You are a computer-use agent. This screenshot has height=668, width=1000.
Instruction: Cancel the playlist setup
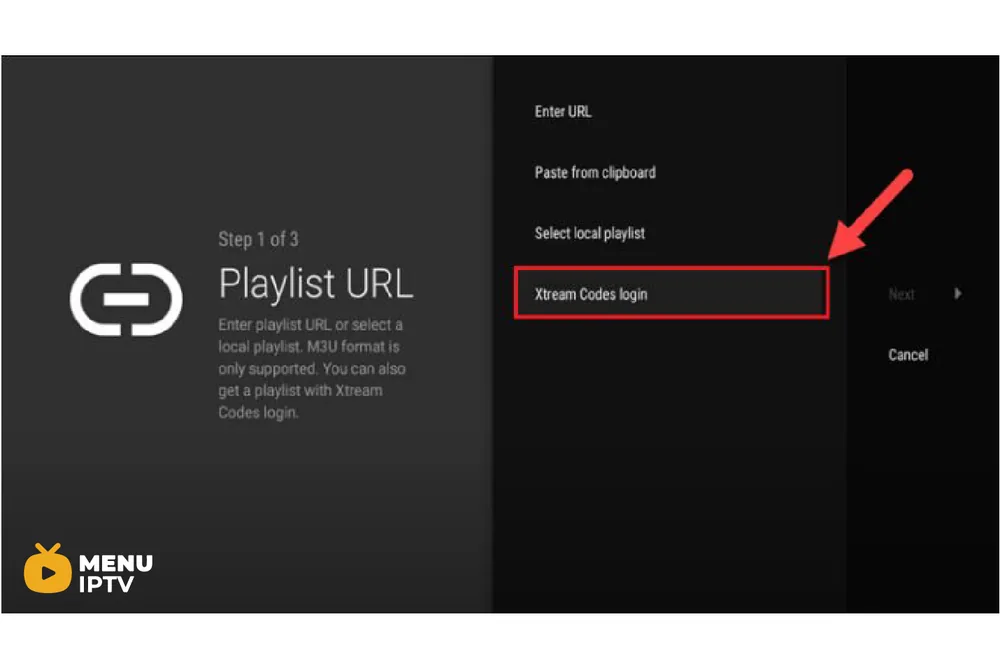click(908, 355)
